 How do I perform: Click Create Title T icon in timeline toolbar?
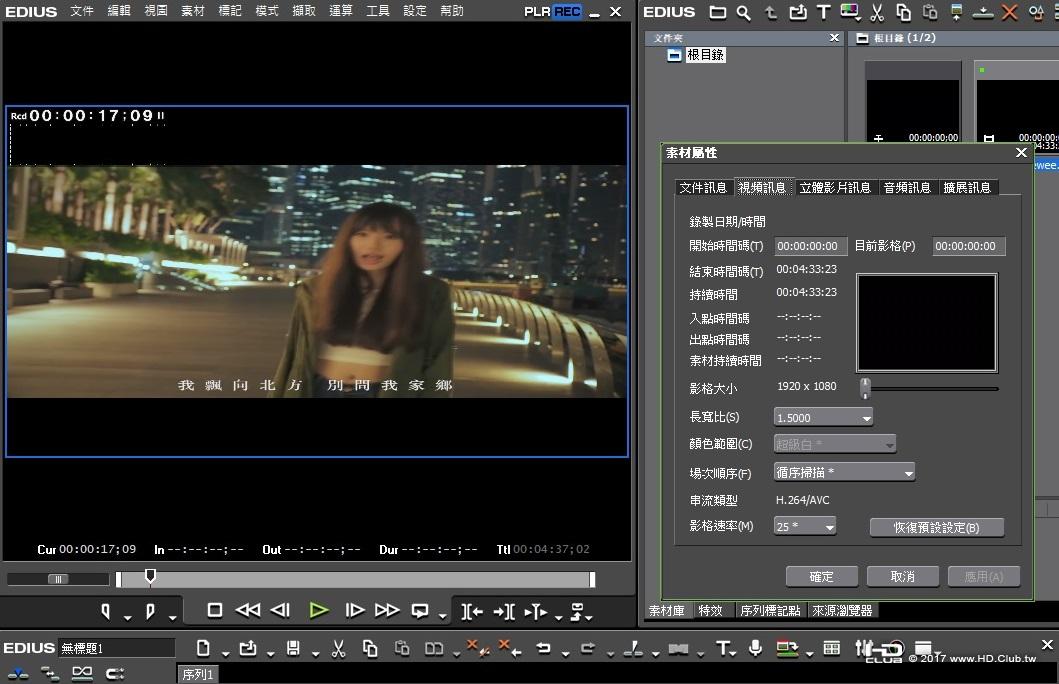point(723,648)
